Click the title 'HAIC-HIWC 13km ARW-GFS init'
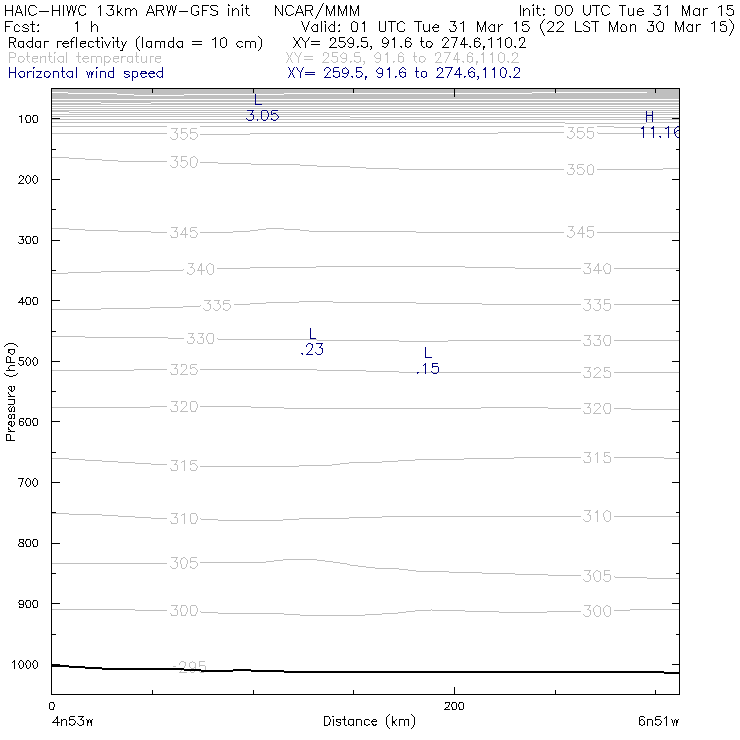740x740 pixels. (126, 11)
